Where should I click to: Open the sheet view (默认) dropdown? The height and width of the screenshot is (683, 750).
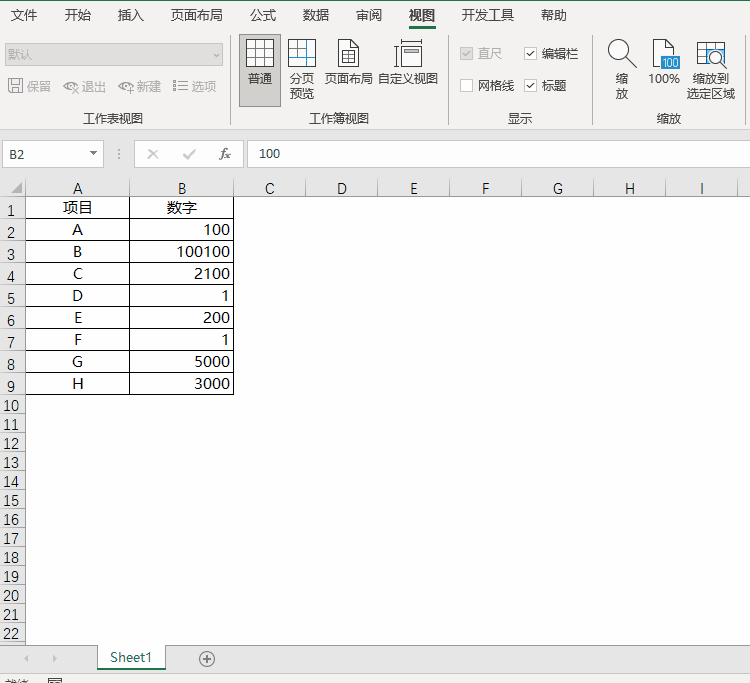pyautogui.click(x=216, y=54)
